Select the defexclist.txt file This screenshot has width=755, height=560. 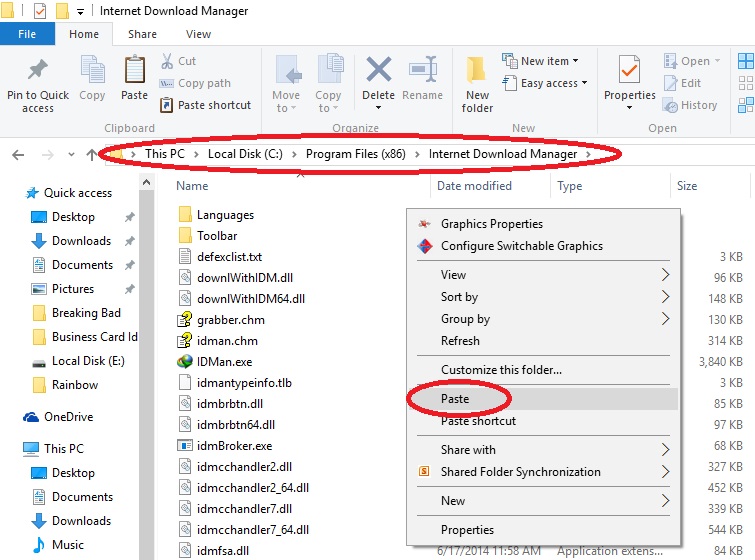(220, 257)
